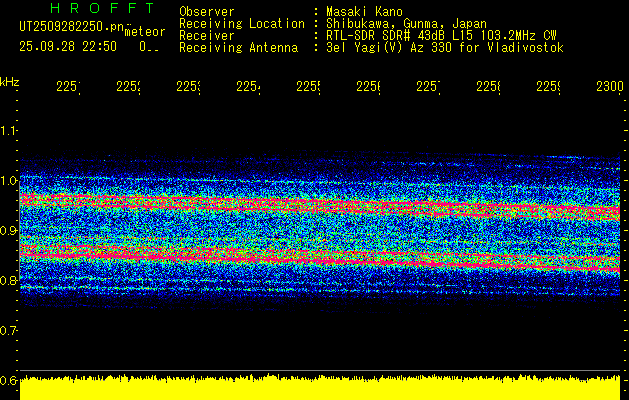Screen dimensions: 629x400
Task: Click the 2253 time axis marker
Action: tap(188, 87)
